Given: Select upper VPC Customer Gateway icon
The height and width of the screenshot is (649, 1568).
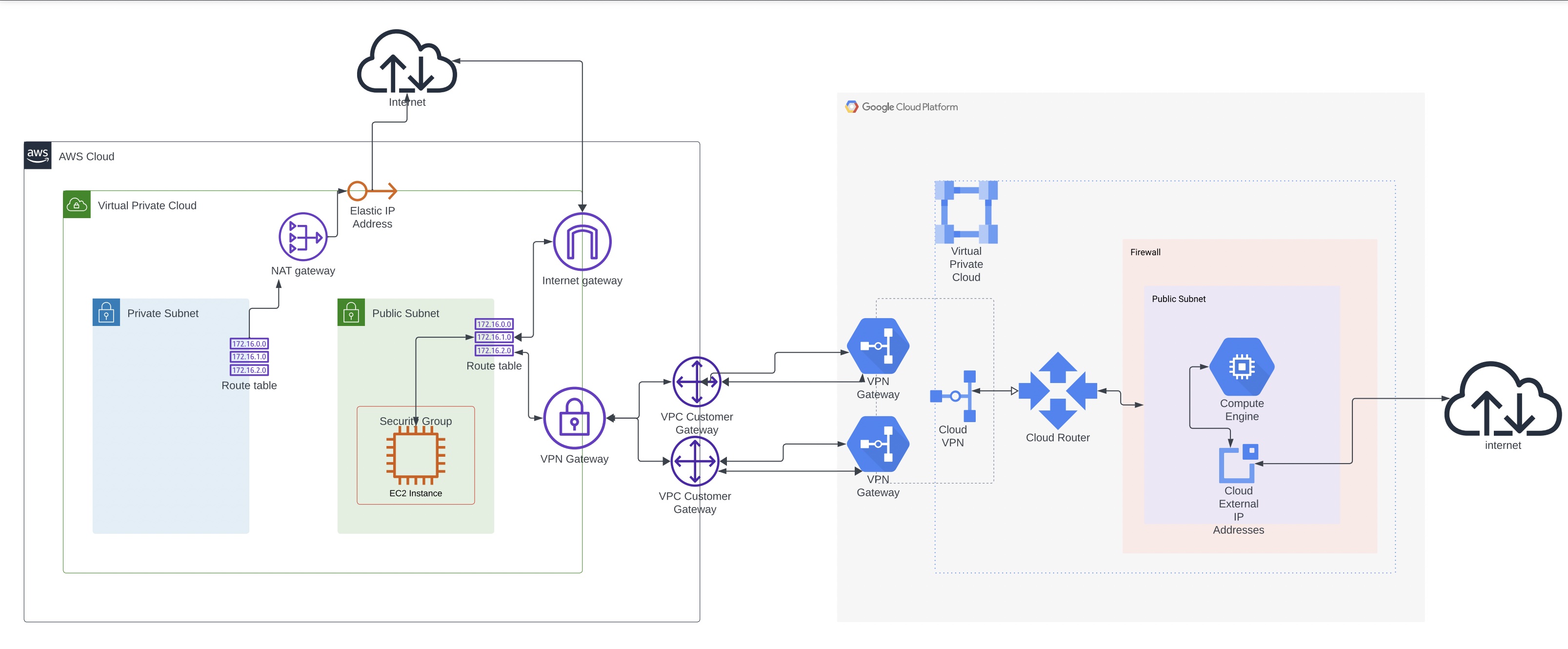Looking at the screenshot, I should coord(696,382).
